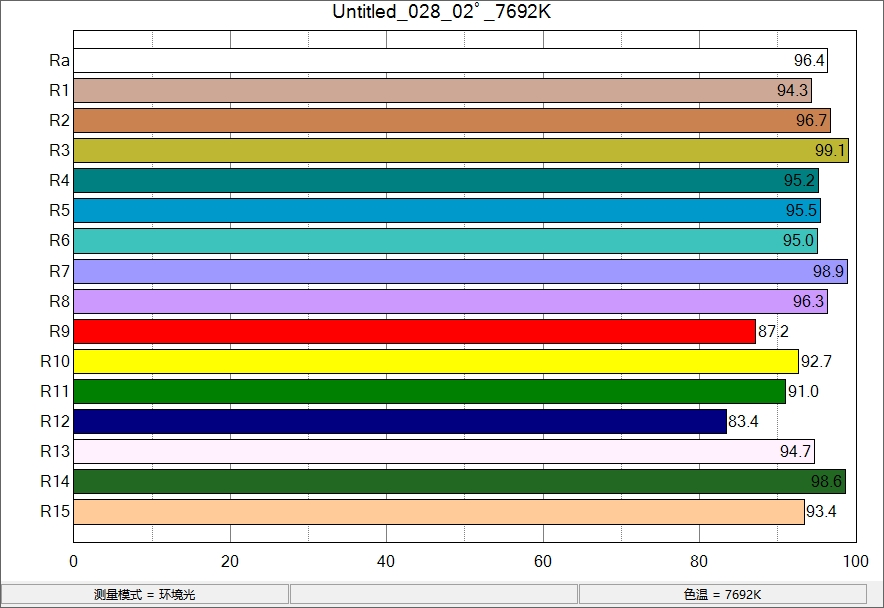Select the R7 periwinkle bar
The height and width of the screenshot is (608, 884).
(x=460, y=271)
